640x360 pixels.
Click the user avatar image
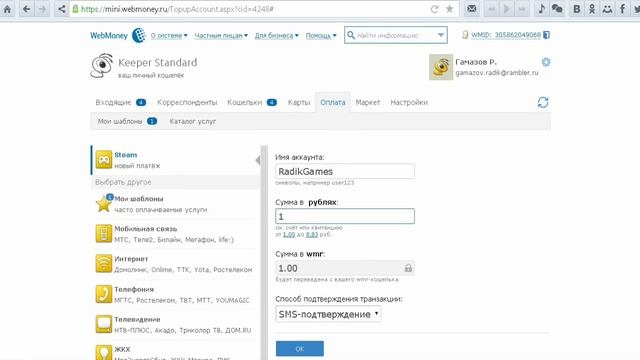click(441, 67)
